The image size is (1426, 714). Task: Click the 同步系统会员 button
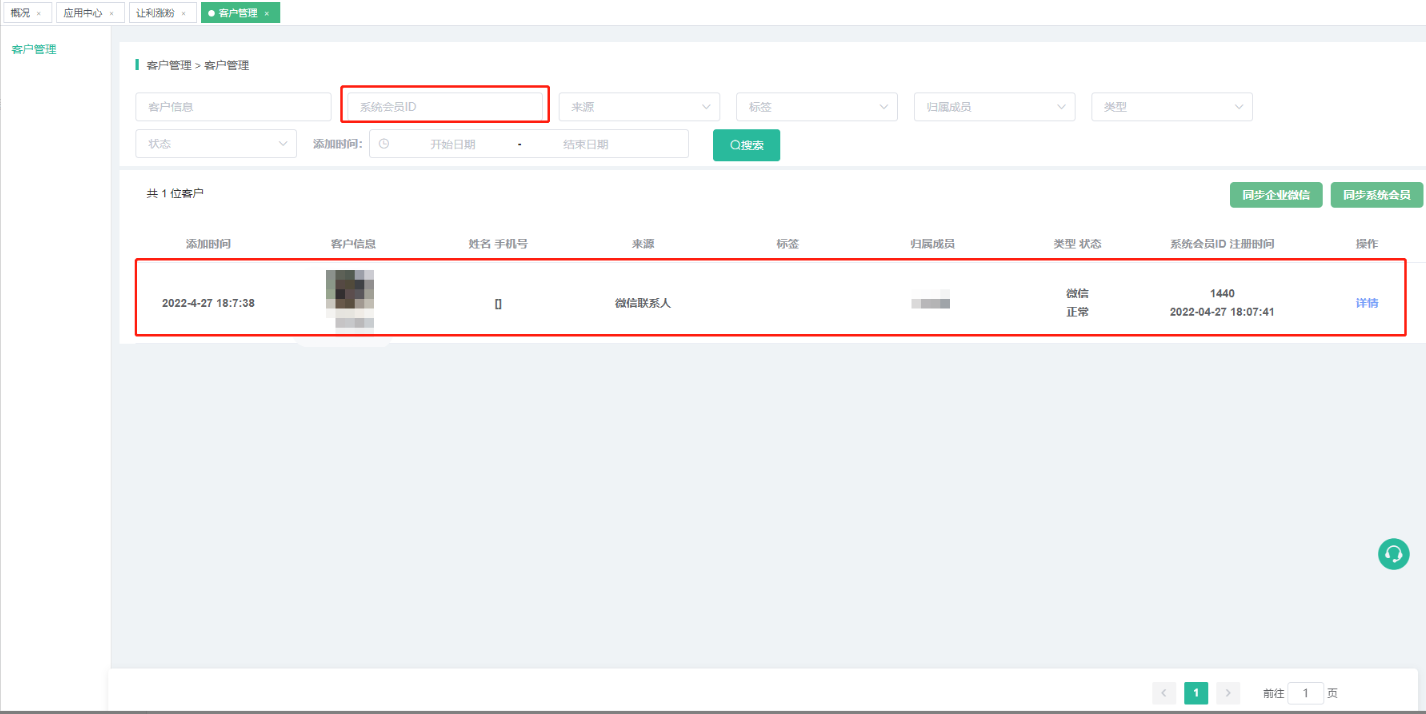click(x=1376, y=195)
